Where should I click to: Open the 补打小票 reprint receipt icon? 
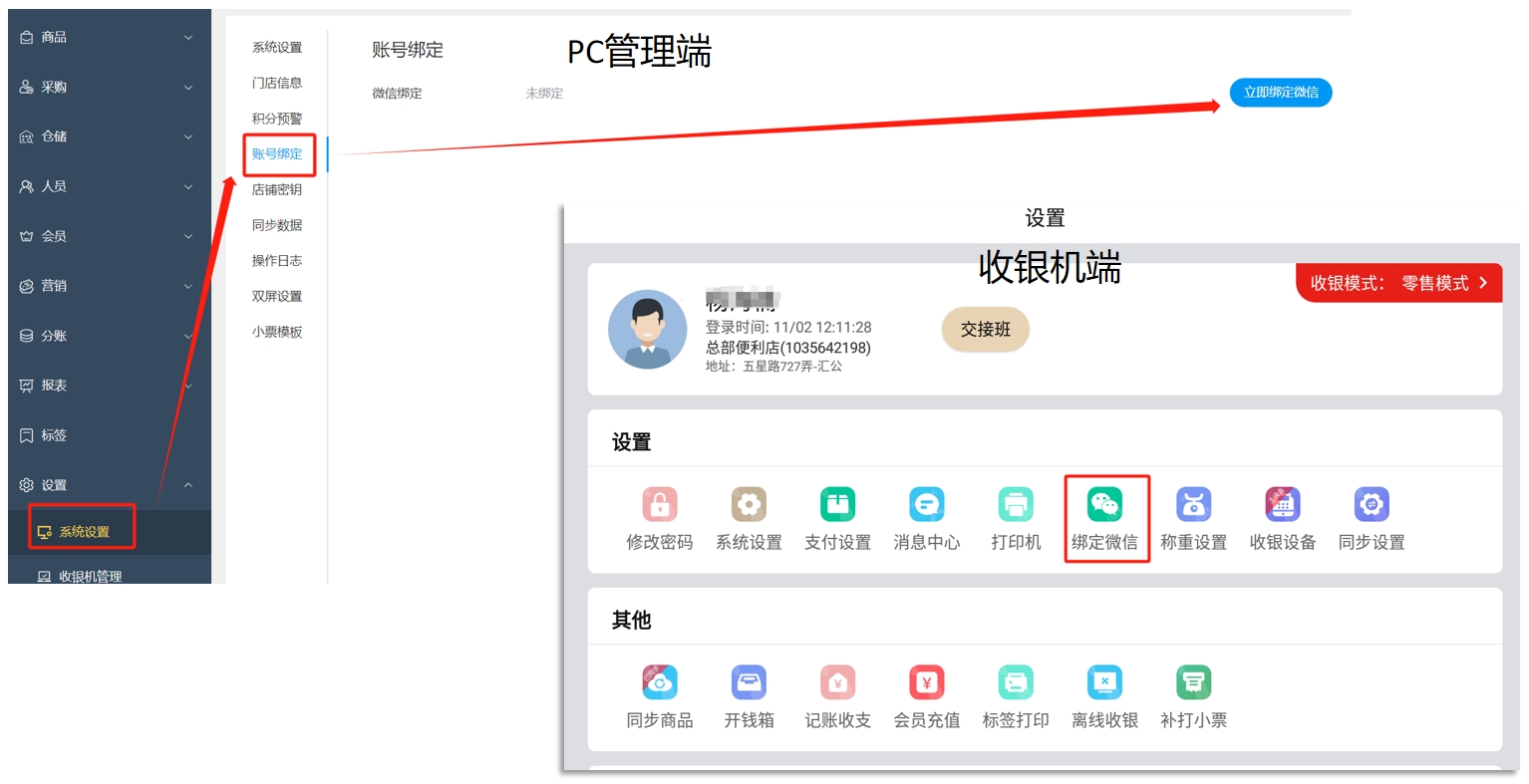coord(1193,683)
